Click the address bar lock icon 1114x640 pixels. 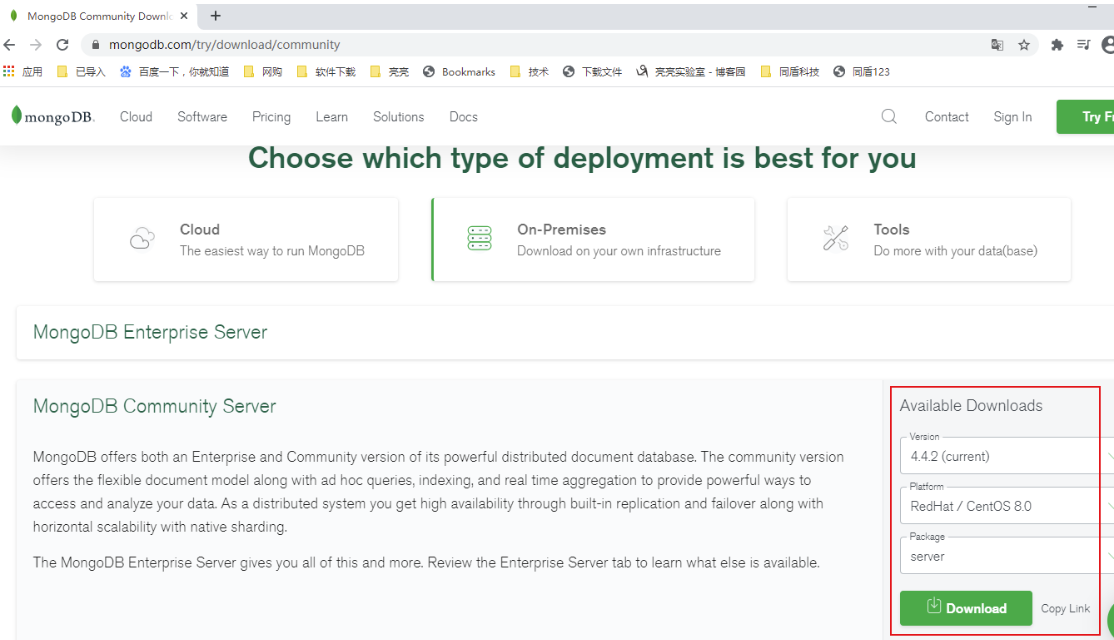(96, 45)
